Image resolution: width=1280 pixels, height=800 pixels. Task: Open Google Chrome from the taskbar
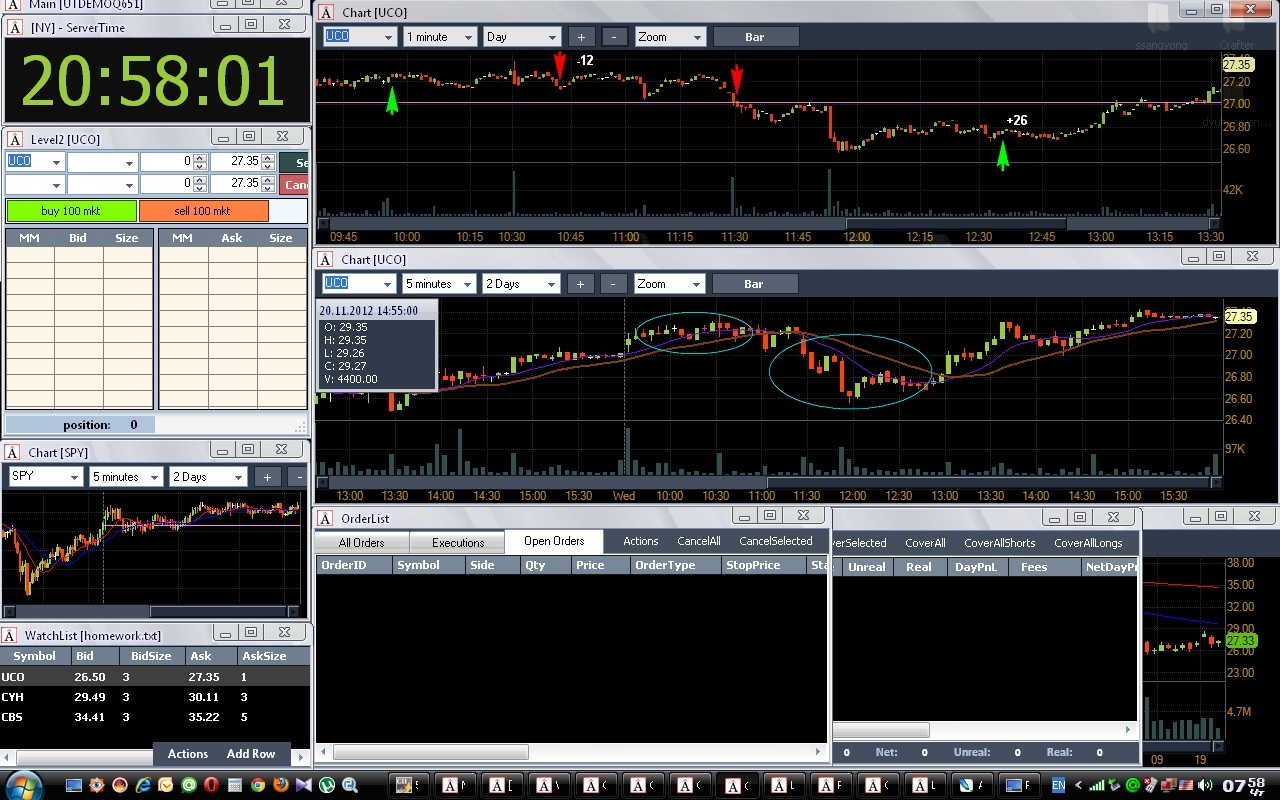point(258,786)
